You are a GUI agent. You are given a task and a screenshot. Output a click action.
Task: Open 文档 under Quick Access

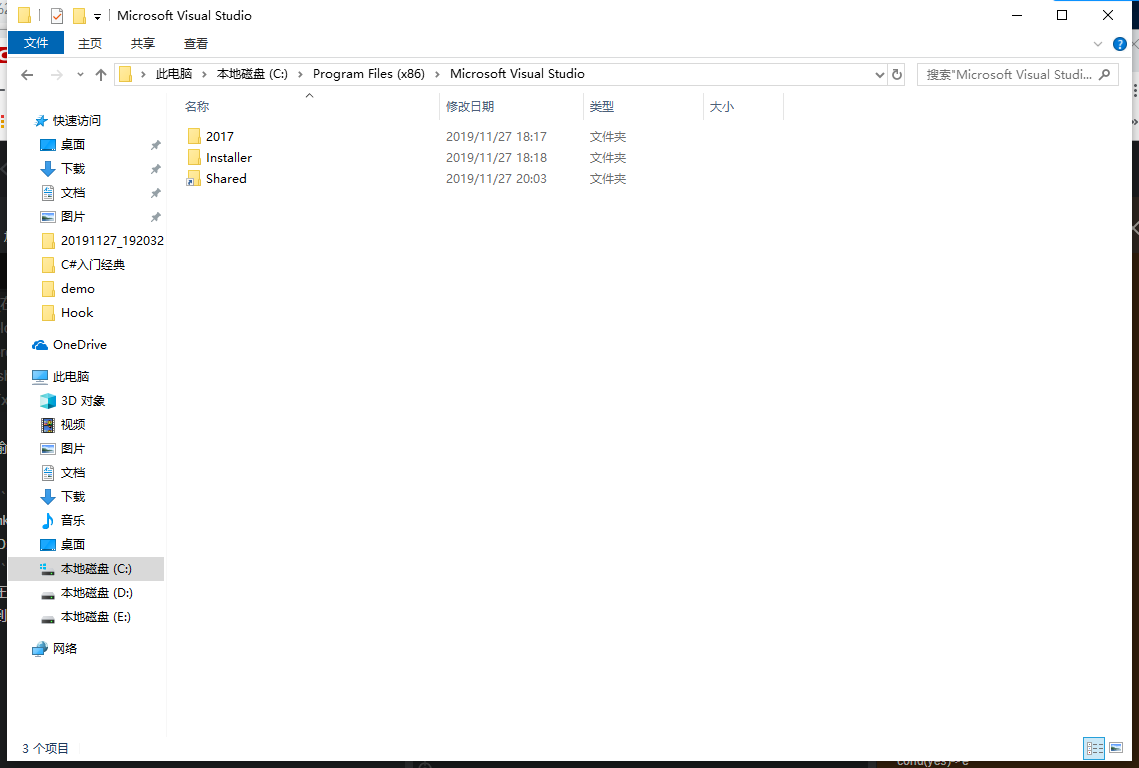(73, 193)
